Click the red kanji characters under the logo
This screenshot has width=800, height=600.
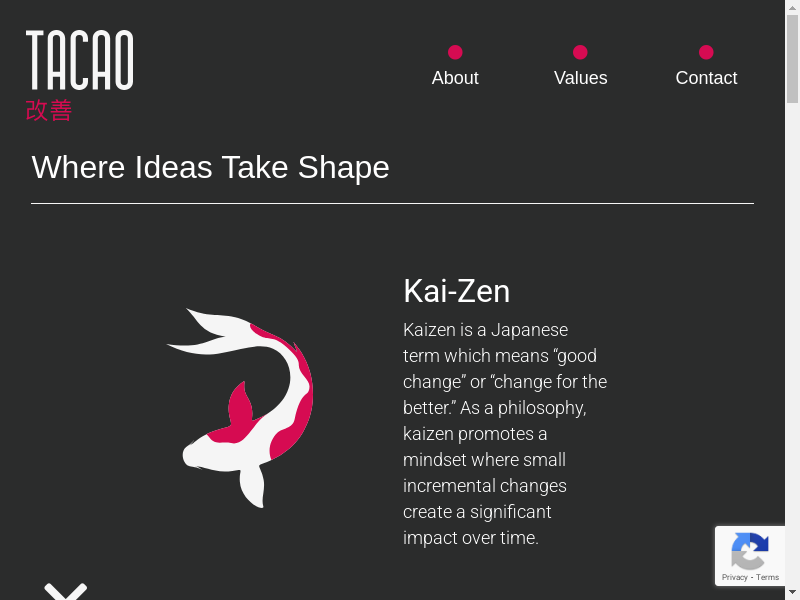coord(49,110)
